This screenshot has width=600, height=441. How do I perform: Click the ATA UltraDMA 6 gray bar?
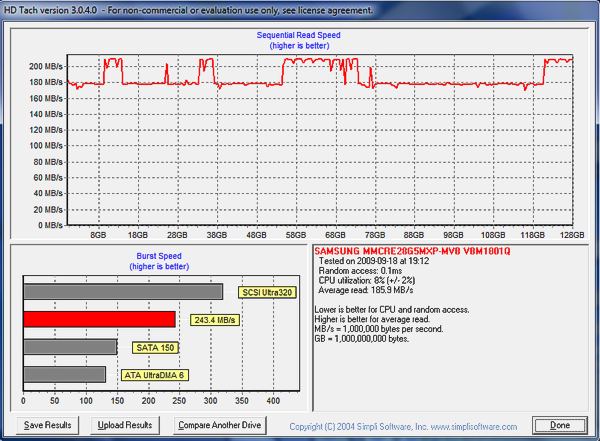(x=65, y=374)
